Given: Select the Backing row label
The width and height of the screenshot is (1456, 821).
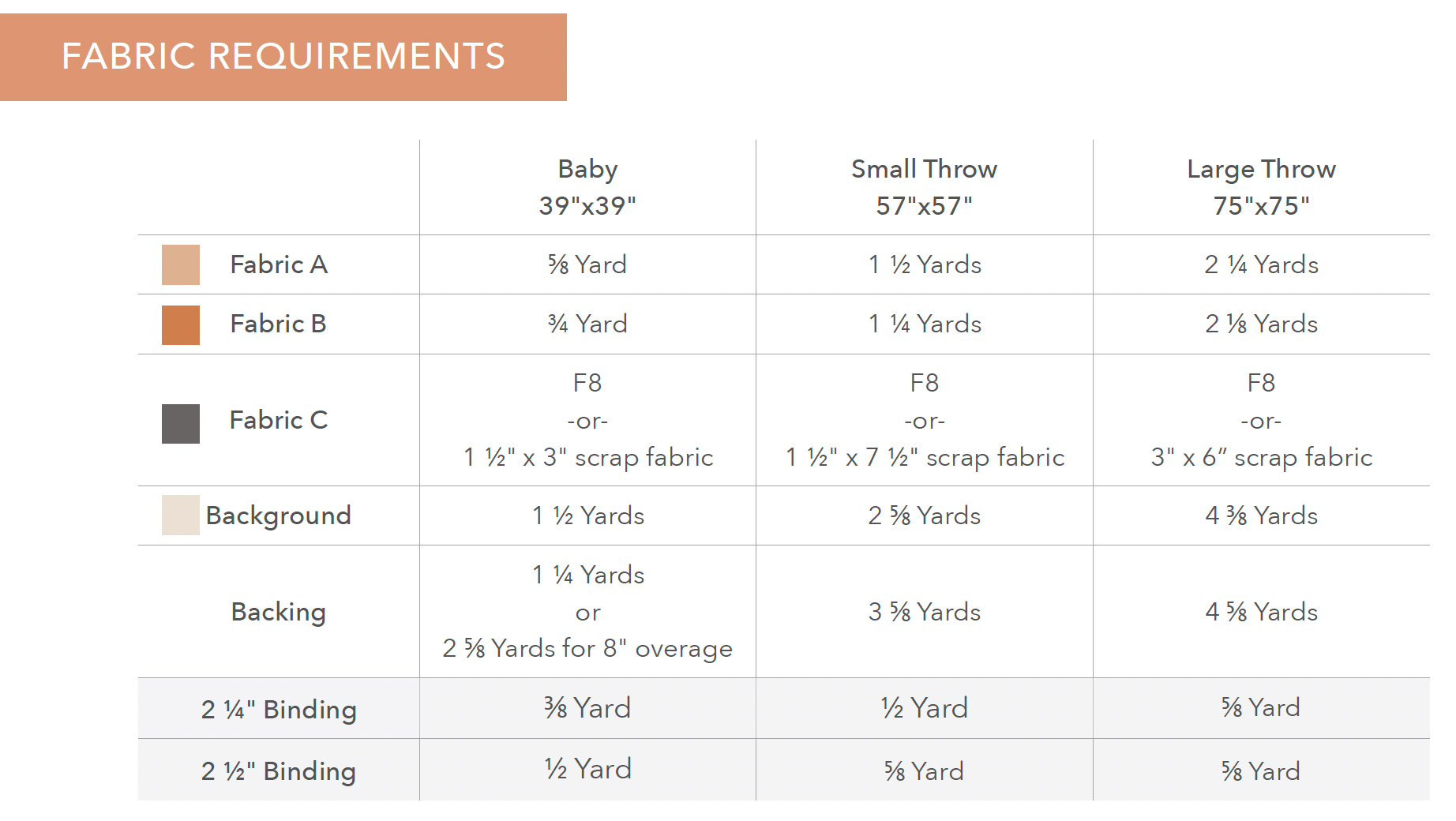Looking at the screenshot, I should point(278,612).
